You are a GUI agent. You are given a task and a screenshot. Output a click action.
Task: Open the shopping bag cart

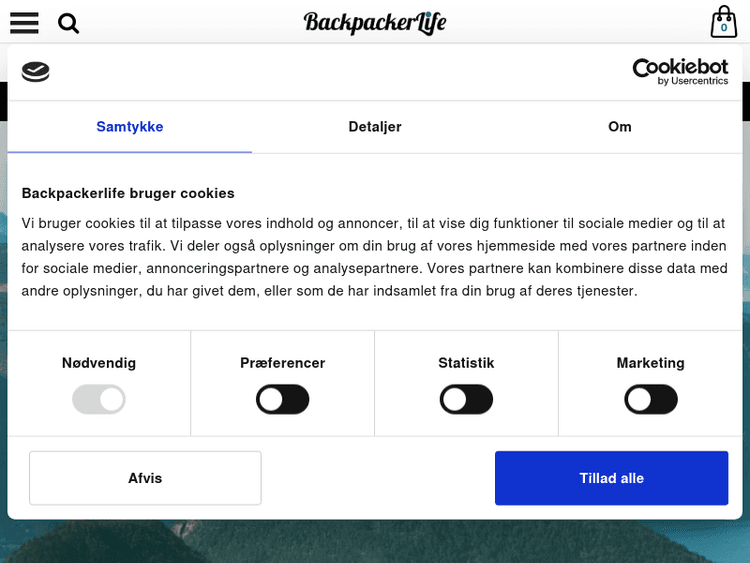pyautogui.click(x=723, y=22)
